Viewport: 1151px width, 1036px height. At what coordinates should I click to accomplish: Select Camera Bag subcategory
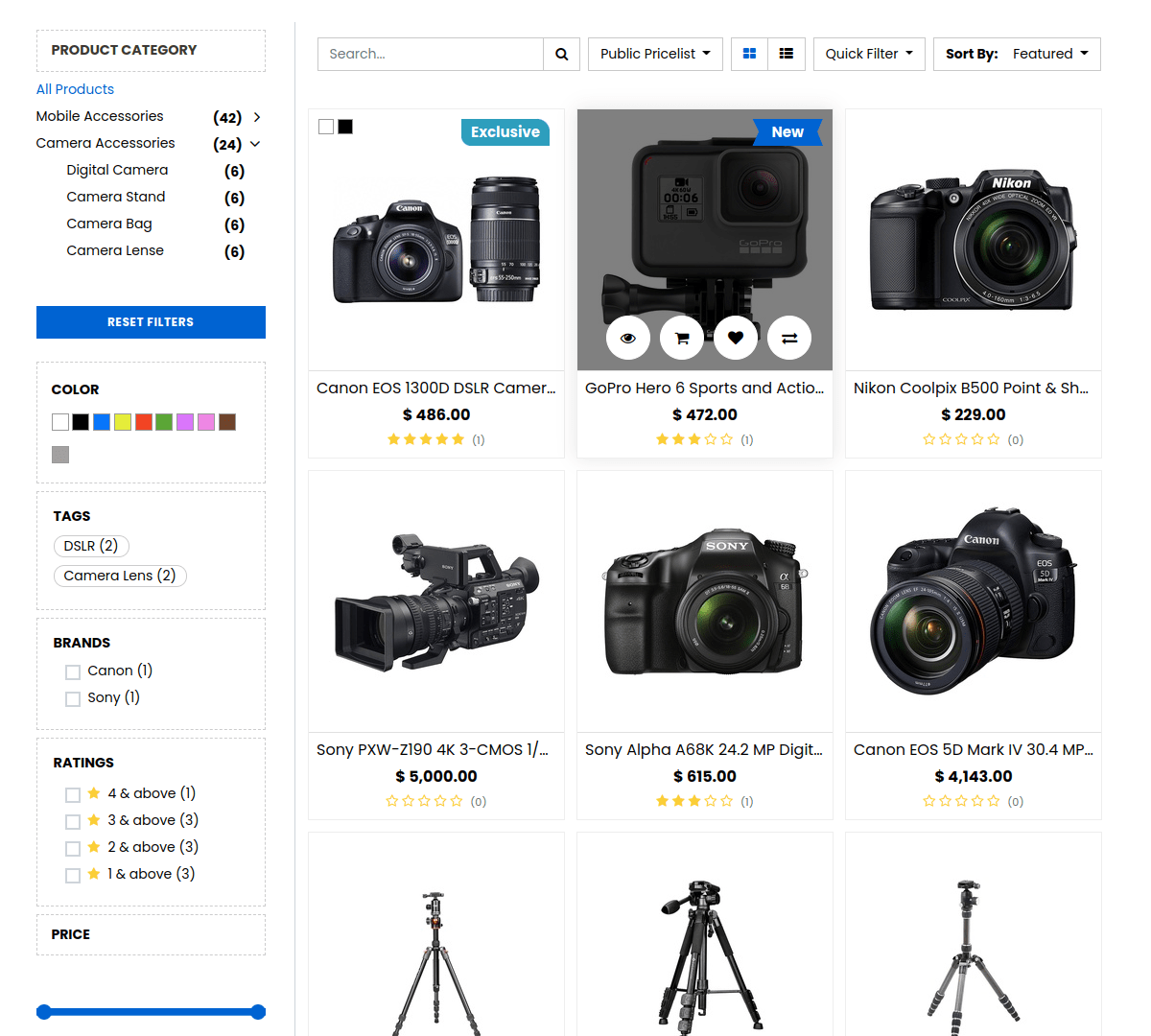[x=109, y=224]
